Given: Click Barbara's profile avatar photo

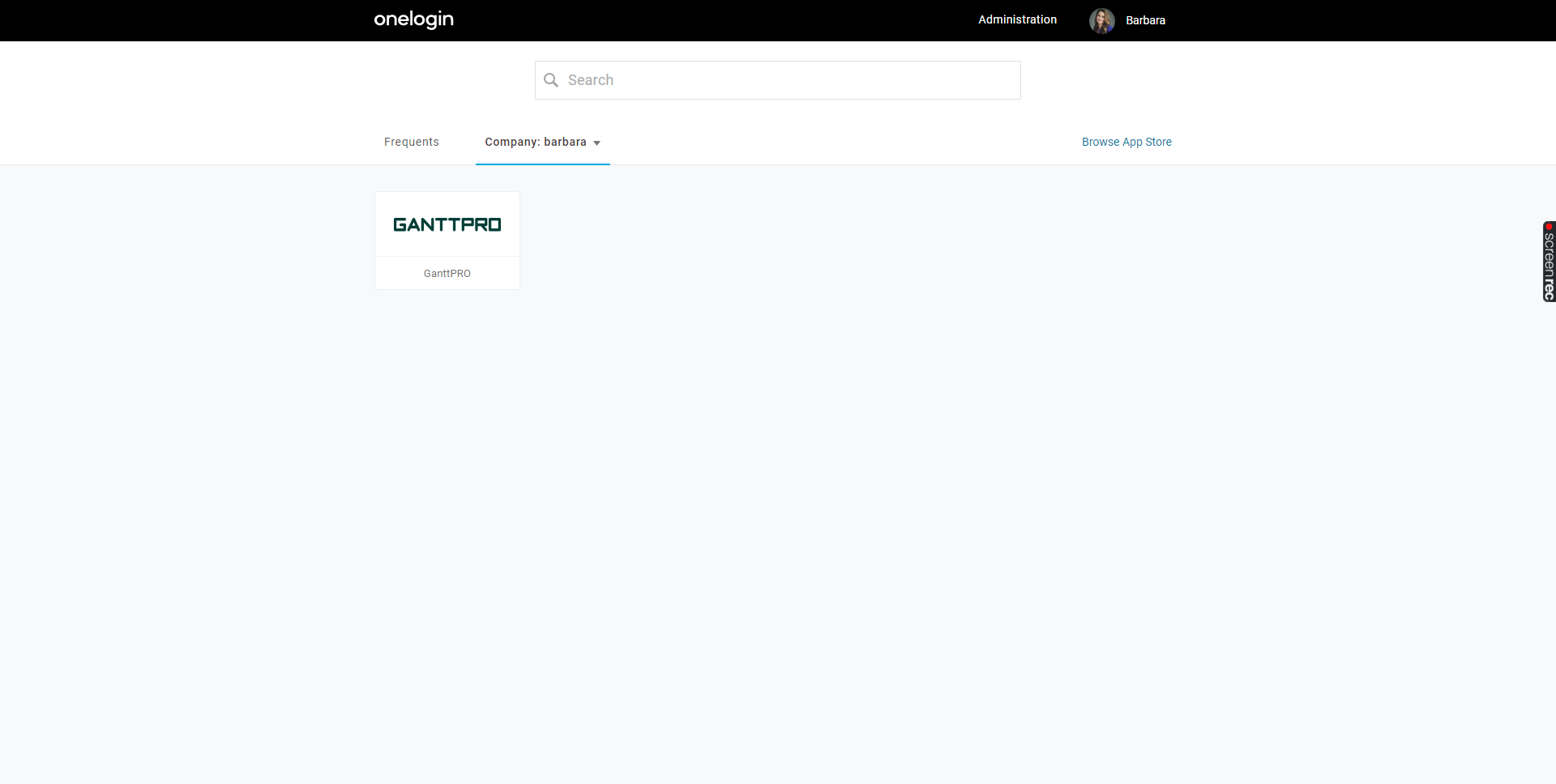Looking at the screenshot, I should pos(1101,20).
